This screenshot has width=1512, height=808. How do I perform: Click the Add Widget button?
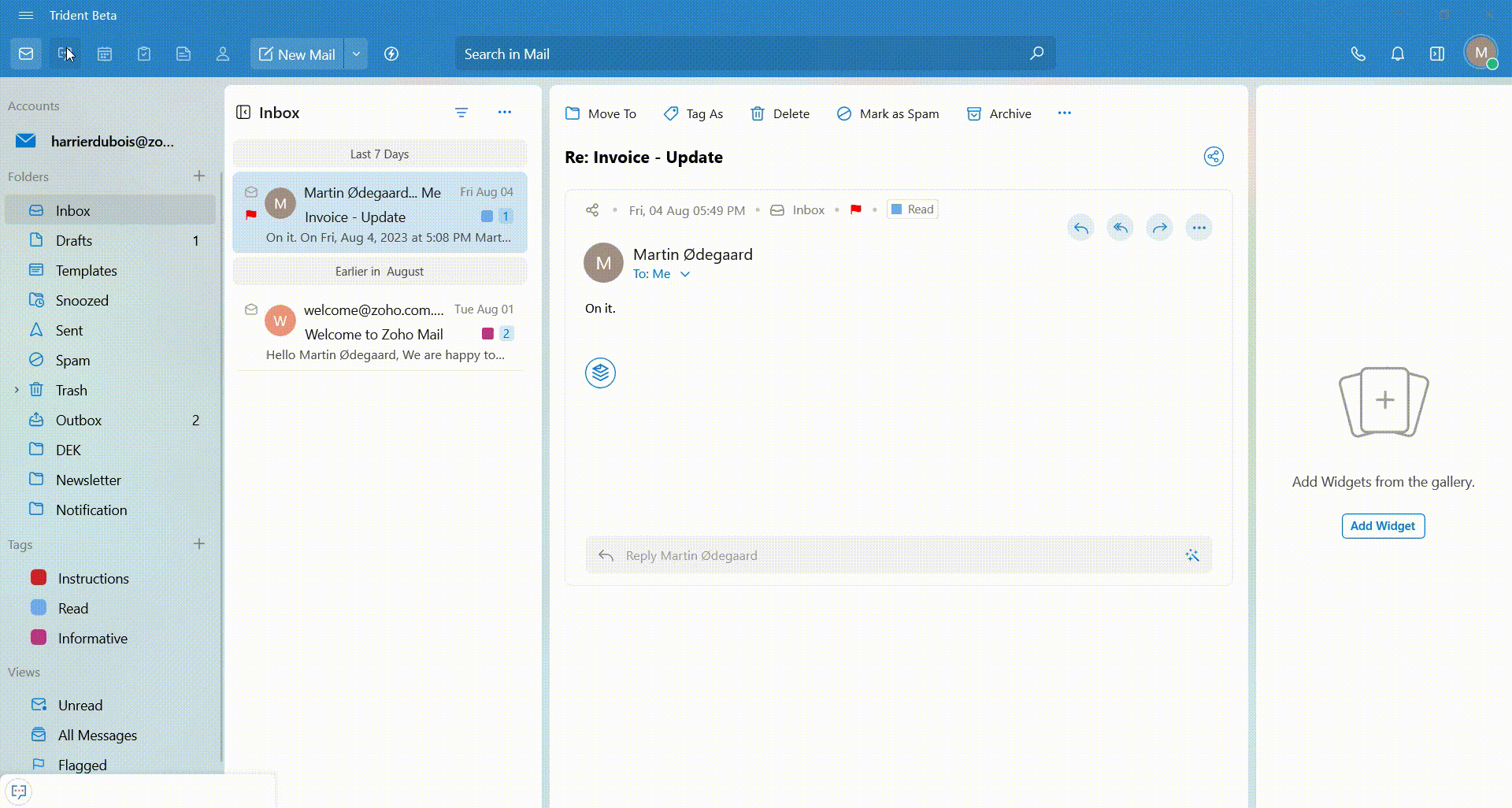click(x=1382, y=526)
